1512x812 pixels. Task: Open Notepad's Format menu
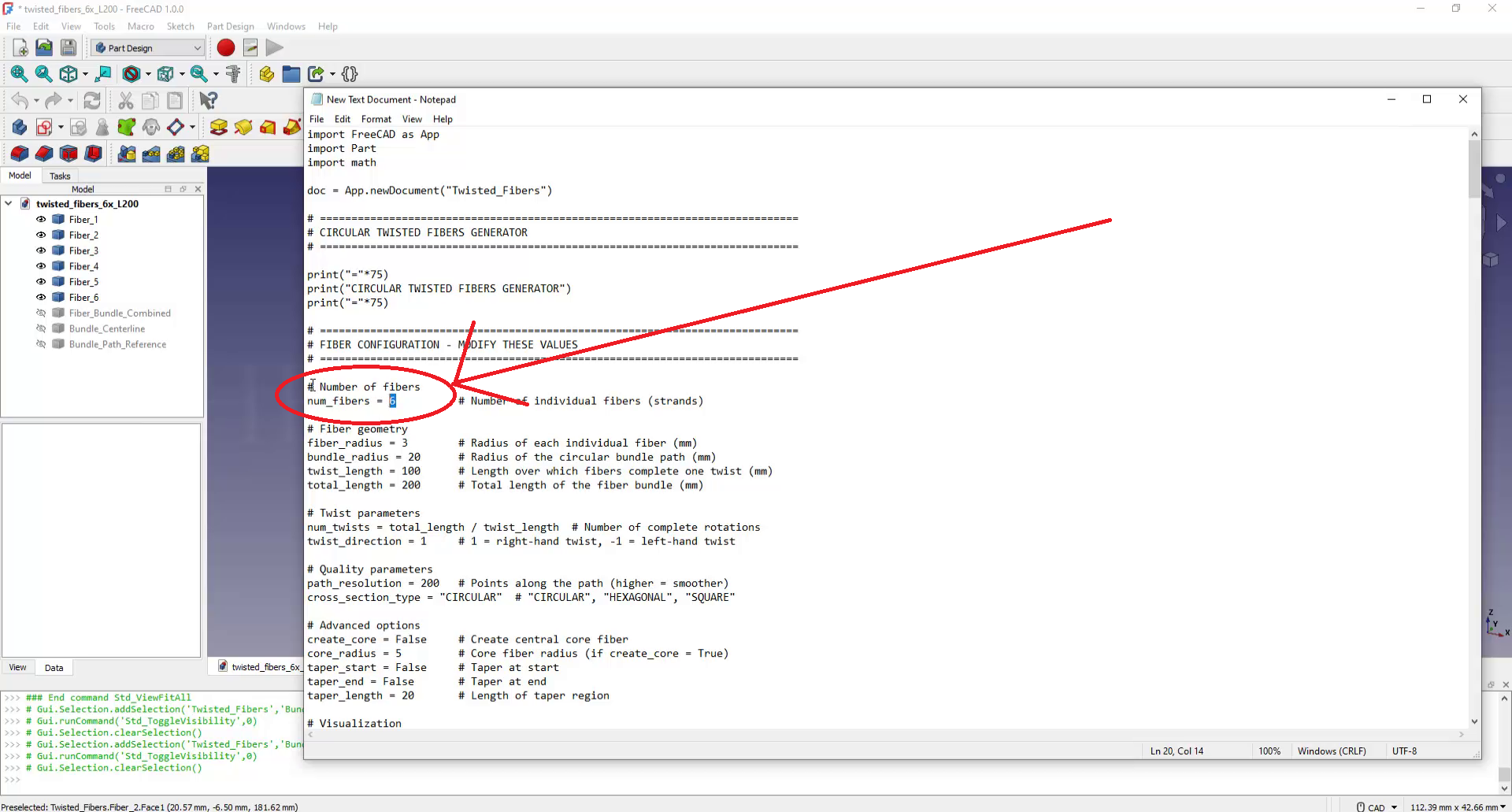tap(376, 119)
